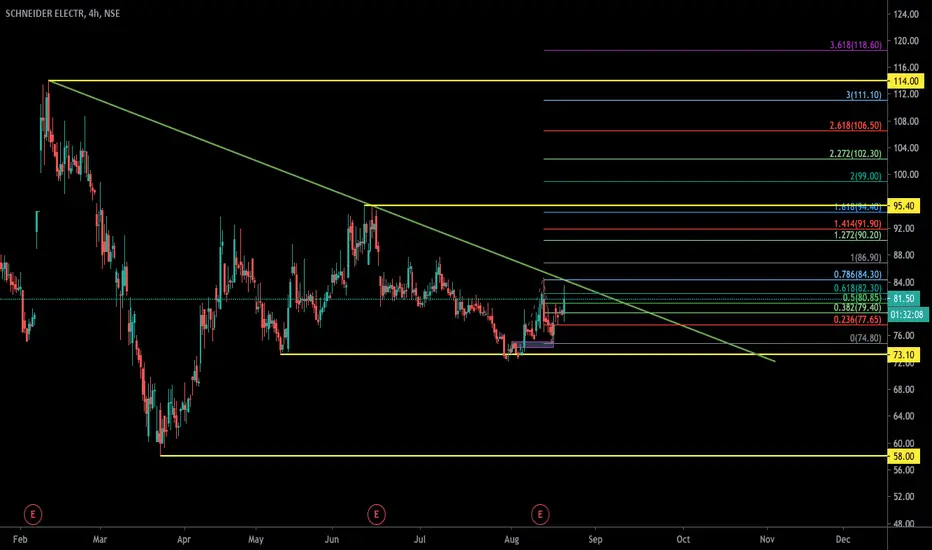The image size is (932, 550).
Task: Click Fibonacci level label 3.618(118.60)
Action: click(x=856, y=45)
